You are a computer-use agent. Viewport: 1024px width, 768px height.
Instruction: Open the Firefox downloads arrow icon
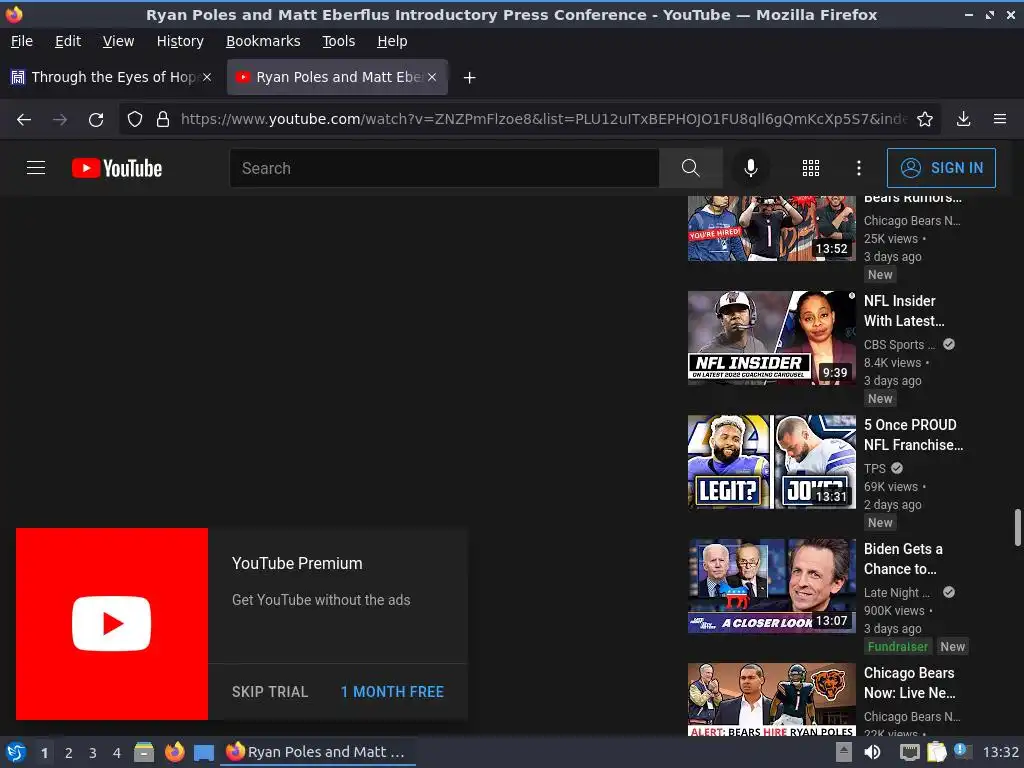coord(963,120)
